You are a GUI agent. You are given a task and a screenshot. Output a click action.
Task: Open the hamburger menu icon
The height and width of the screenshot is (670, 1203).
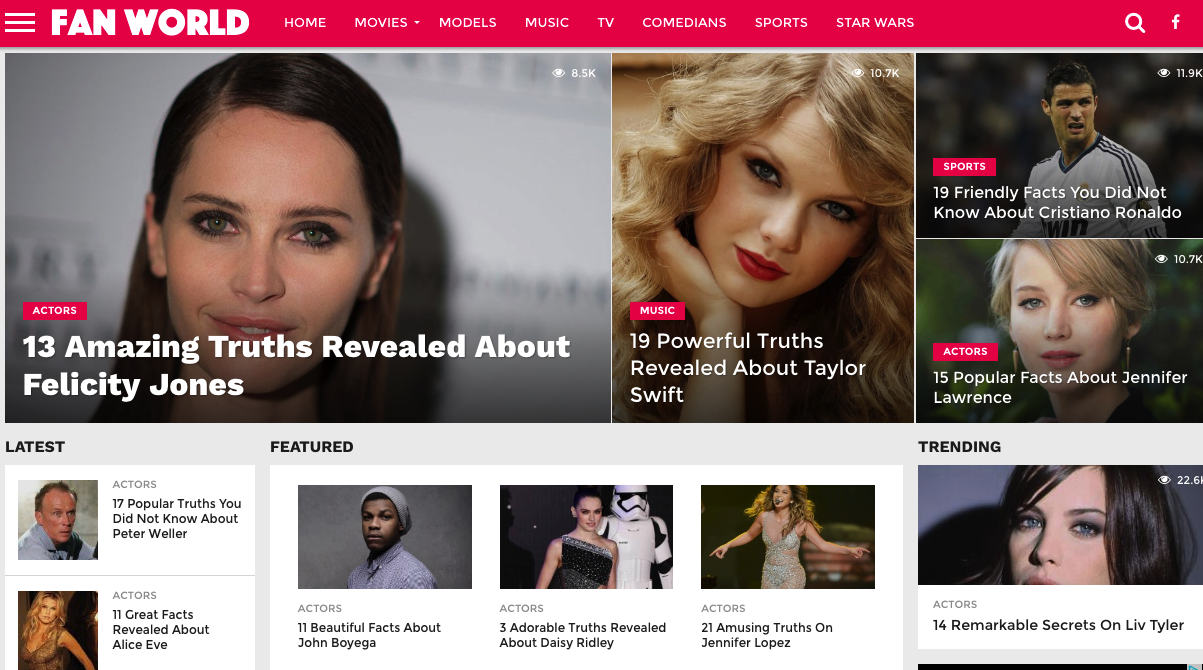(x=20, y=22)
